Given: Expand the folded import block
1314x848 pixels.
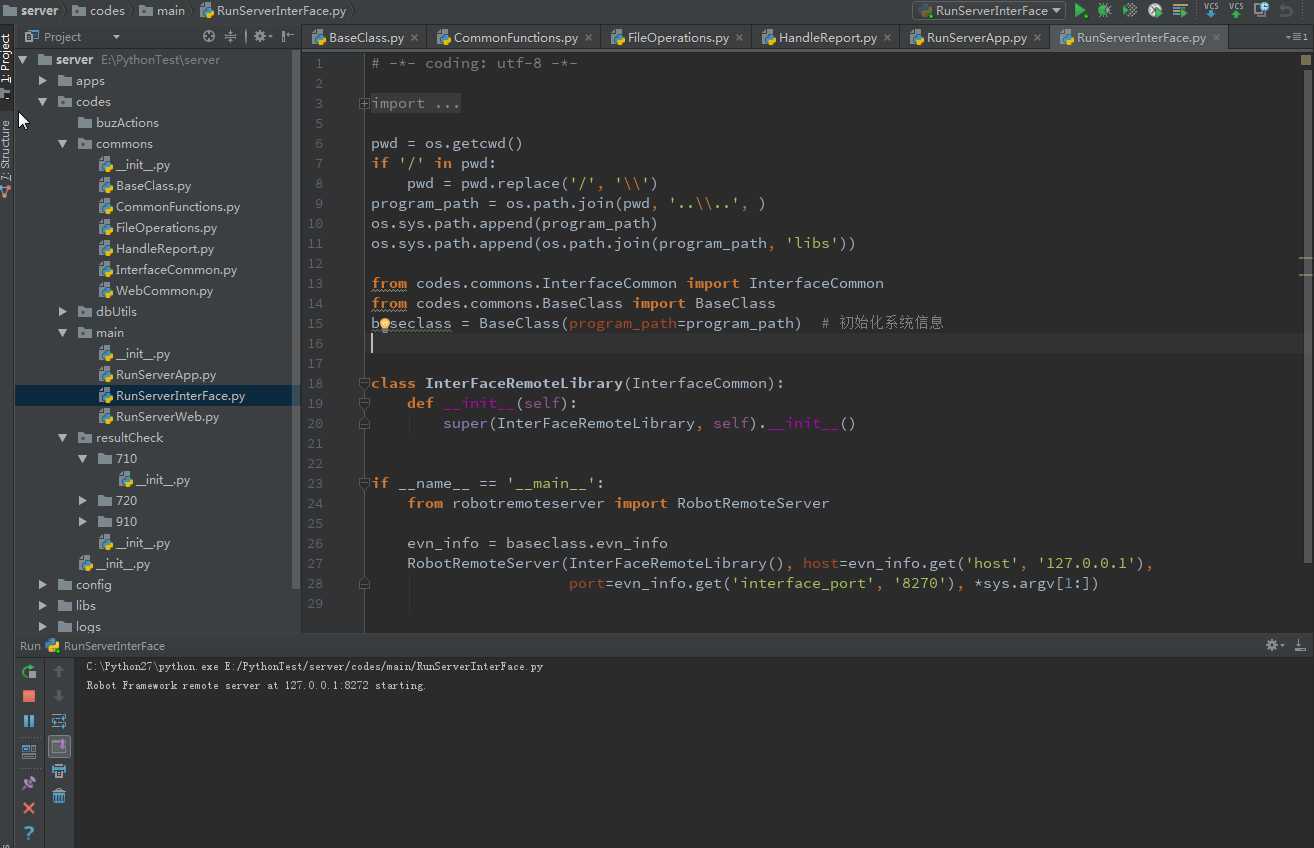Looking at the screenshot, I should (x=364, y=104).
